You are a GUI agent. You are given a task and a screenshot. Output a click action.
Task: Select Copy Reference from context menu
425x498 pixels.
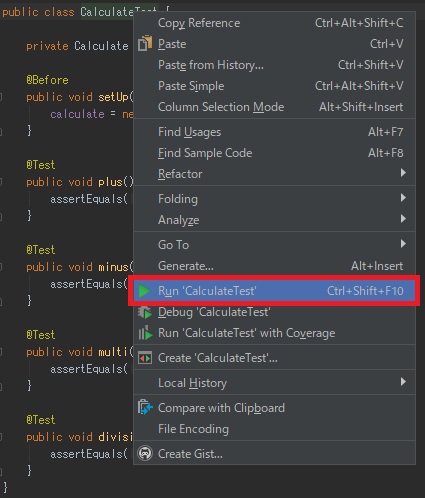pyautogui.click(x=274, y=23)
